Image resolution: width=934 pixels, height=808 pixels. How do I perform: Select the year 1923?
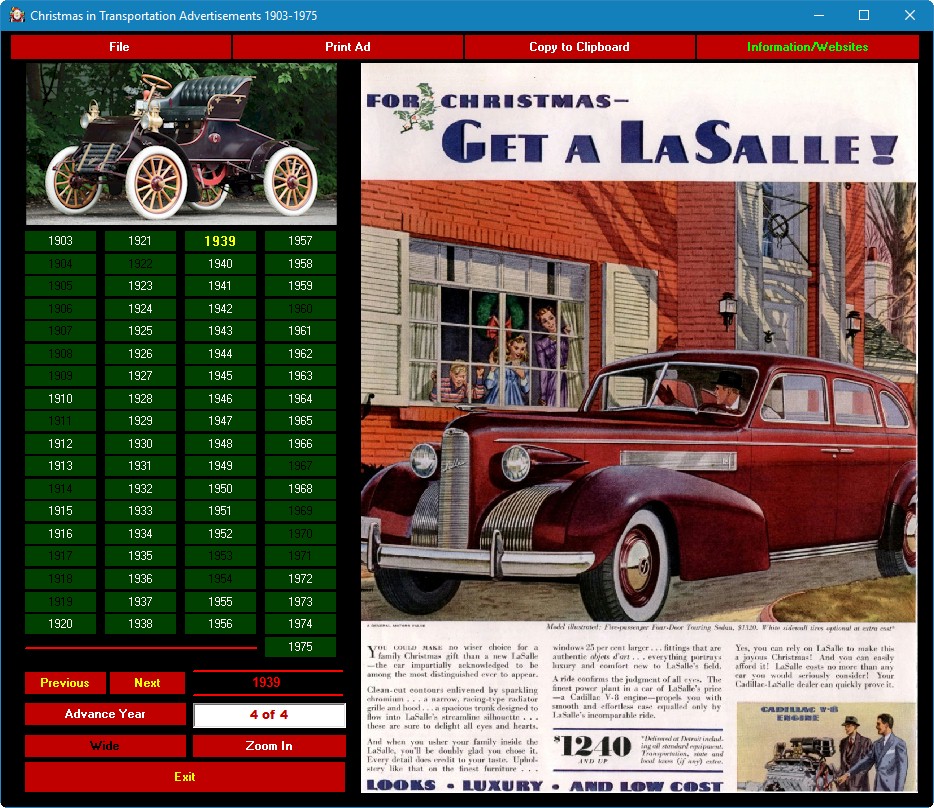[140, 286]
